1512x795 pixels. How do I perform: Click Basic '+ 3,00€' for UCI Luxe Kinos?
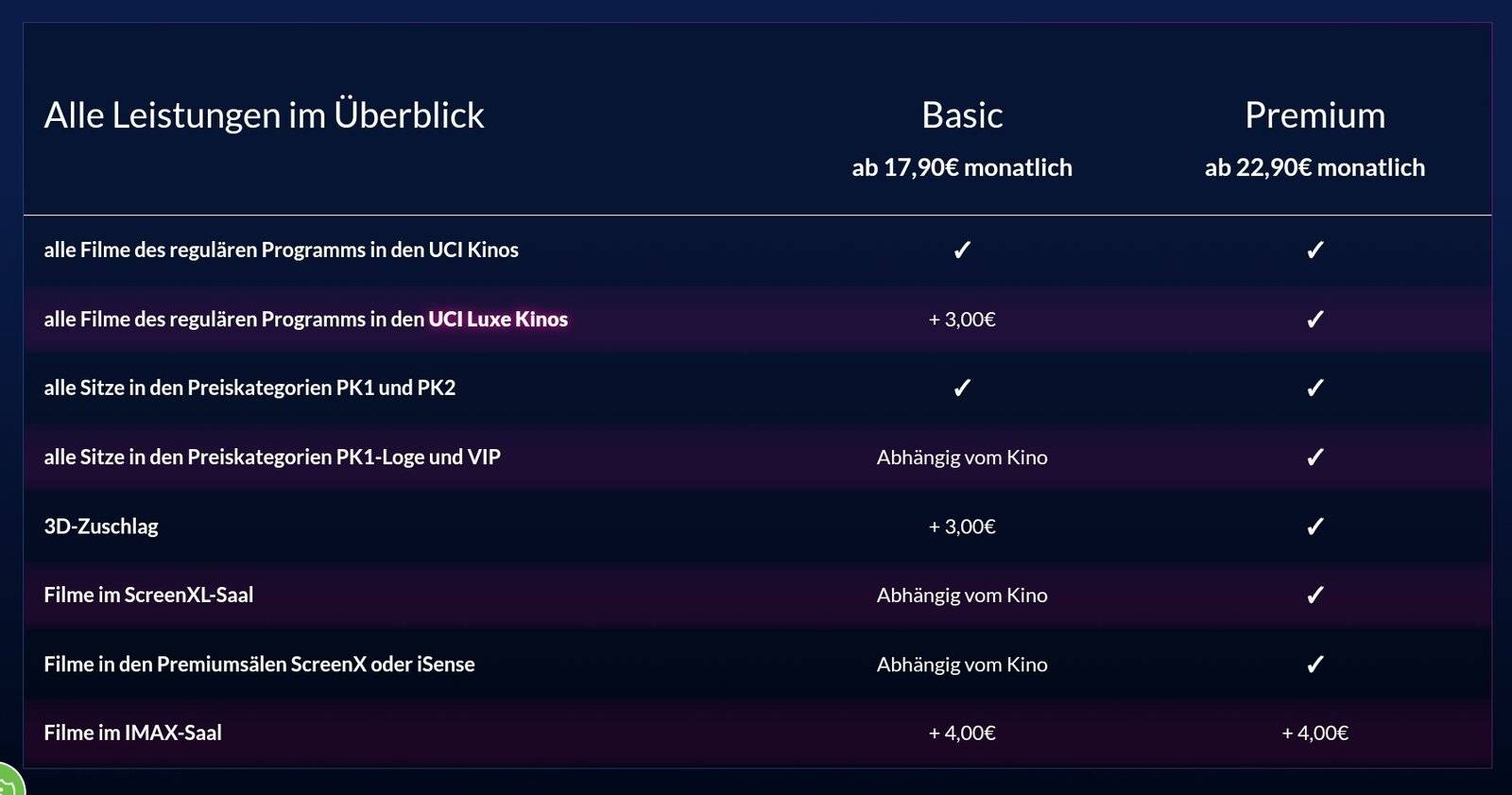click(962, 320)
